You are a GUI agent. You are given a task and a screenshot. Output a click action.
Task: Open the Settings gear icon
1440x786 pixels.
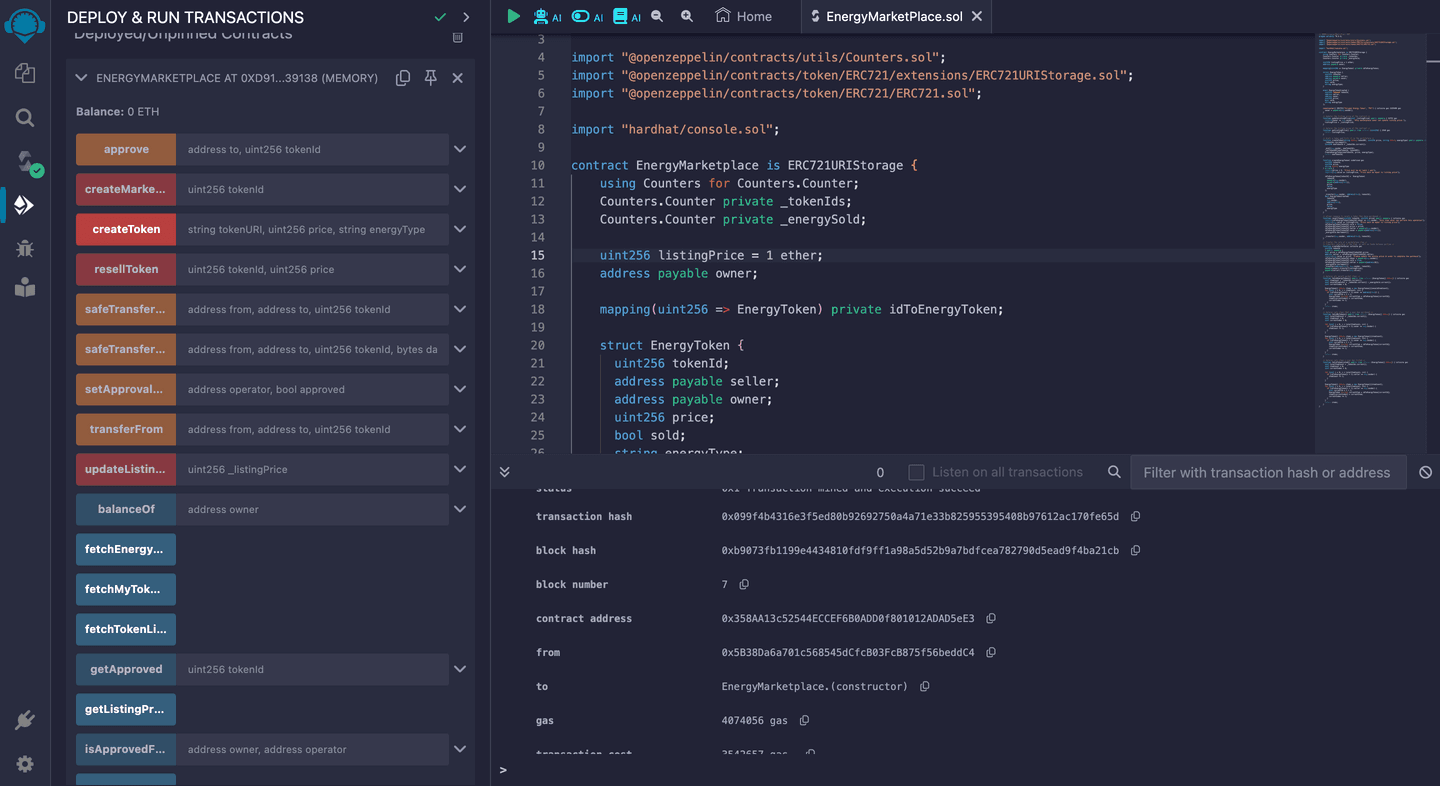tap(25, 764)
